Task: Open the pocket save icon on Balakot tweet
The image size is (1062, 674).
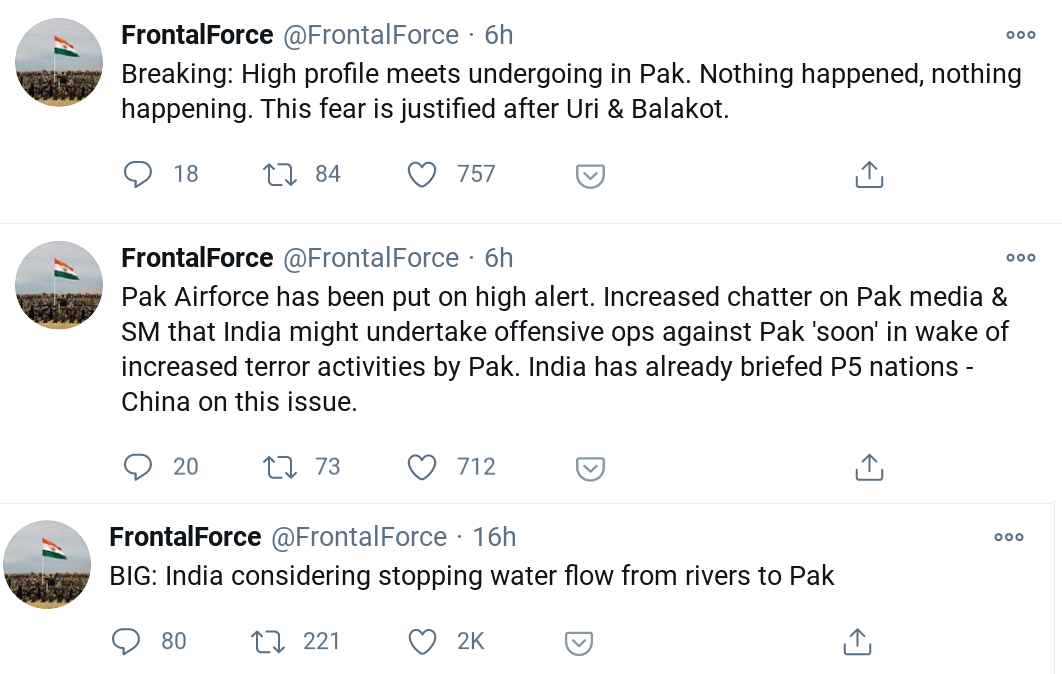Action: point(590,176)
